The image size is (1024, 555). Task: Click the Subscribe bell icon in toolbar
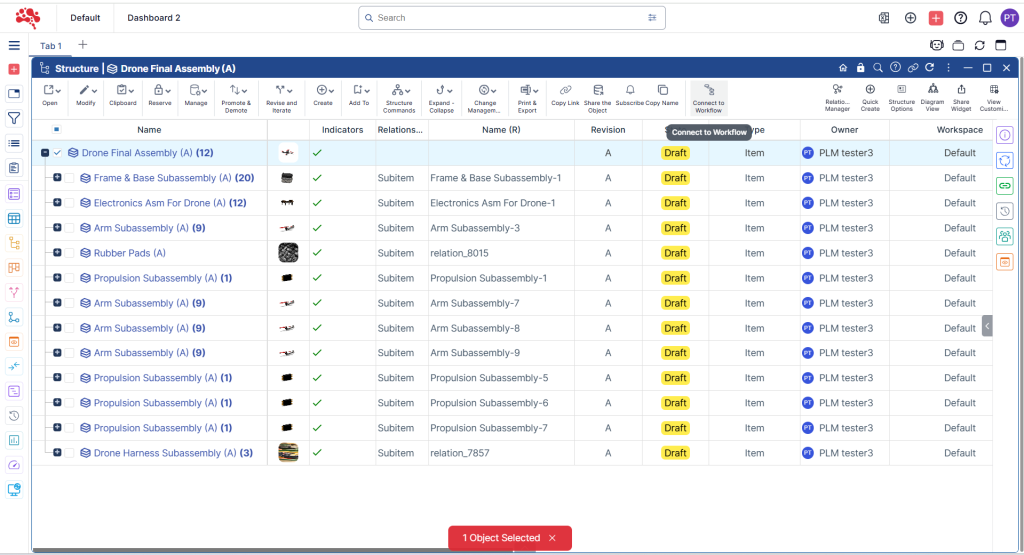coord(630,91)
